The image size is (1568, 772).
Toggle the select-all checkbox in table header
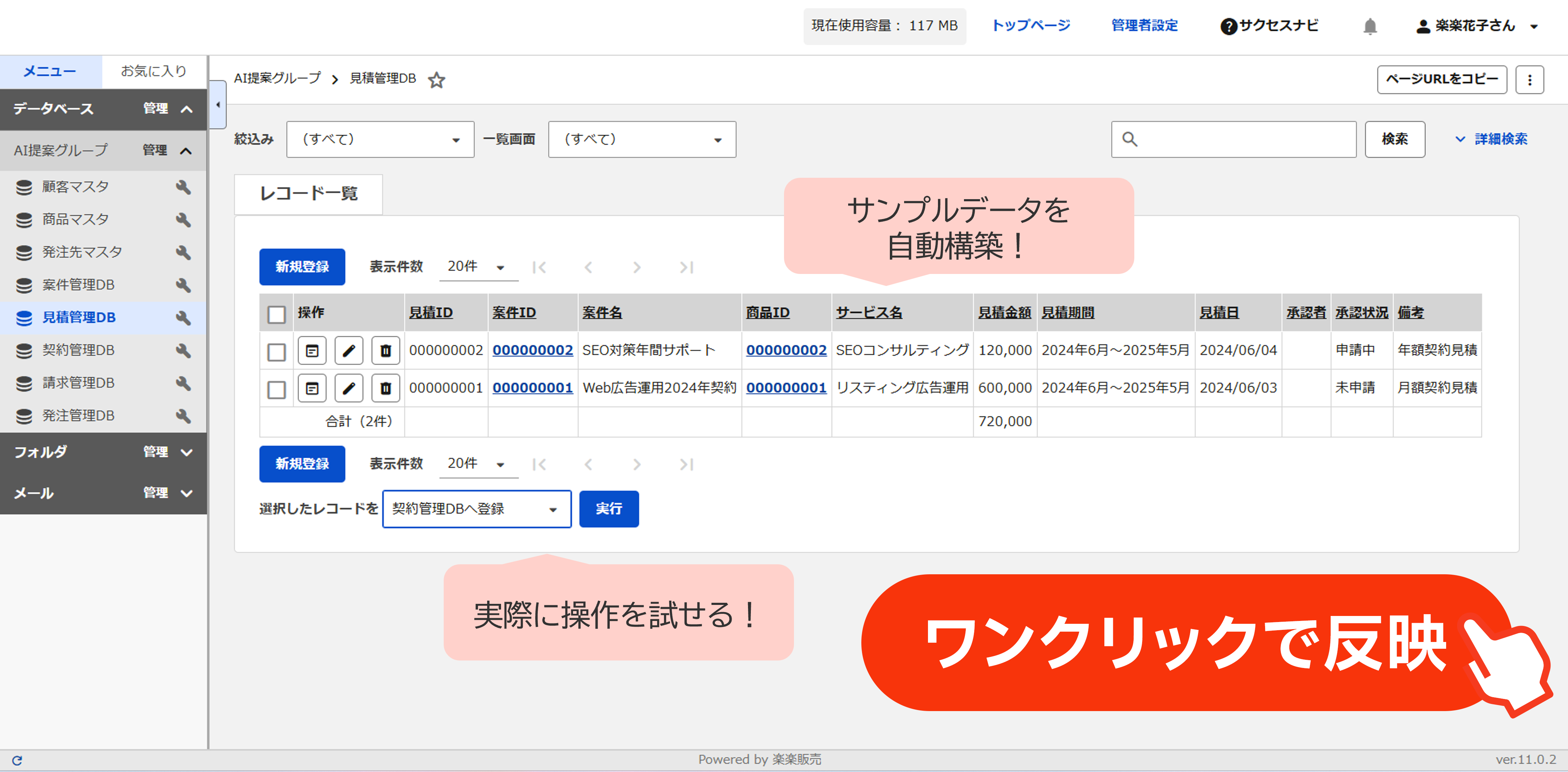(x=276, y=314)
